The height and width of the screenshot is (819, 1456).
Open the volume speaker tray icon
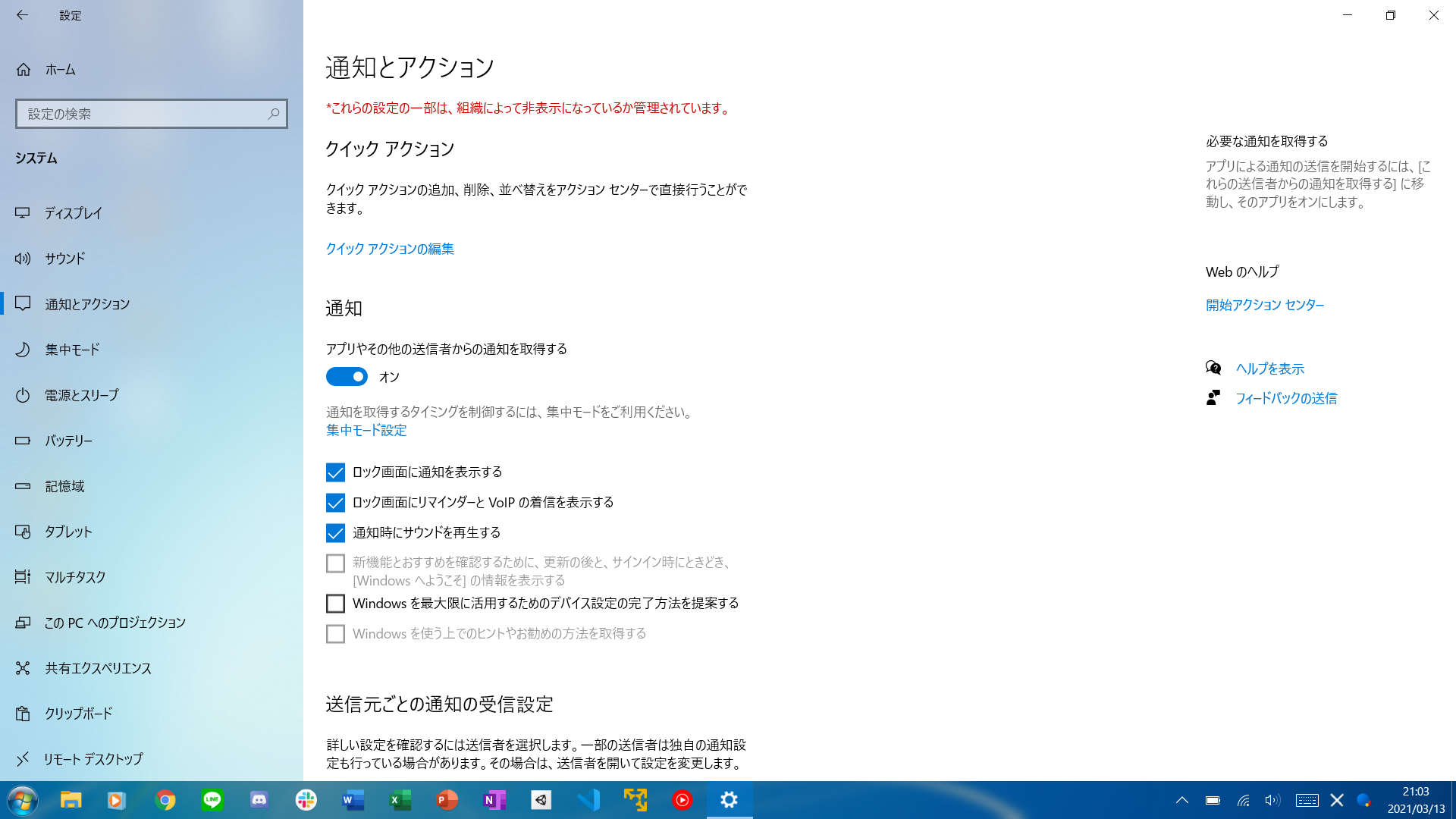pos(1272,800)
